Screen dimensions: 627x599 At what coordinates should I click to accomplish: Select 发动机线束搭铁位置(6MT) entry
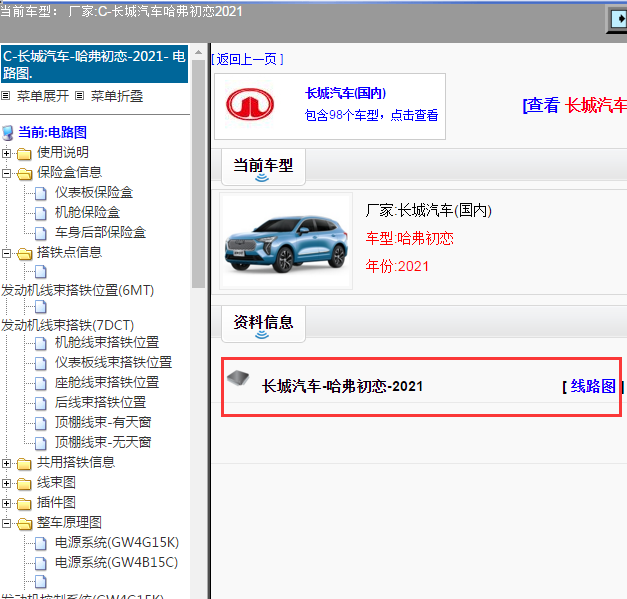pos(78,290)
